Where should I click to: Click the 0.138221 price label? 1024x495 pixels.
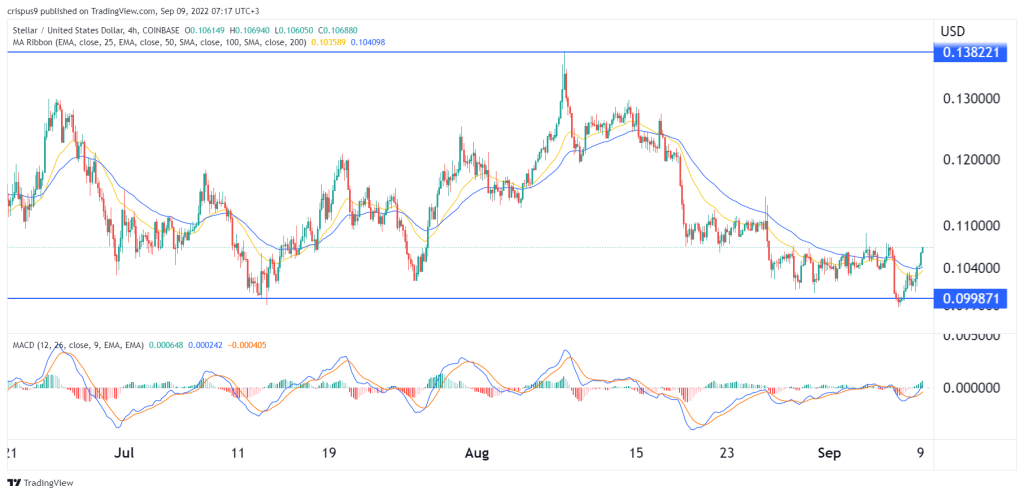pos(972,54)
